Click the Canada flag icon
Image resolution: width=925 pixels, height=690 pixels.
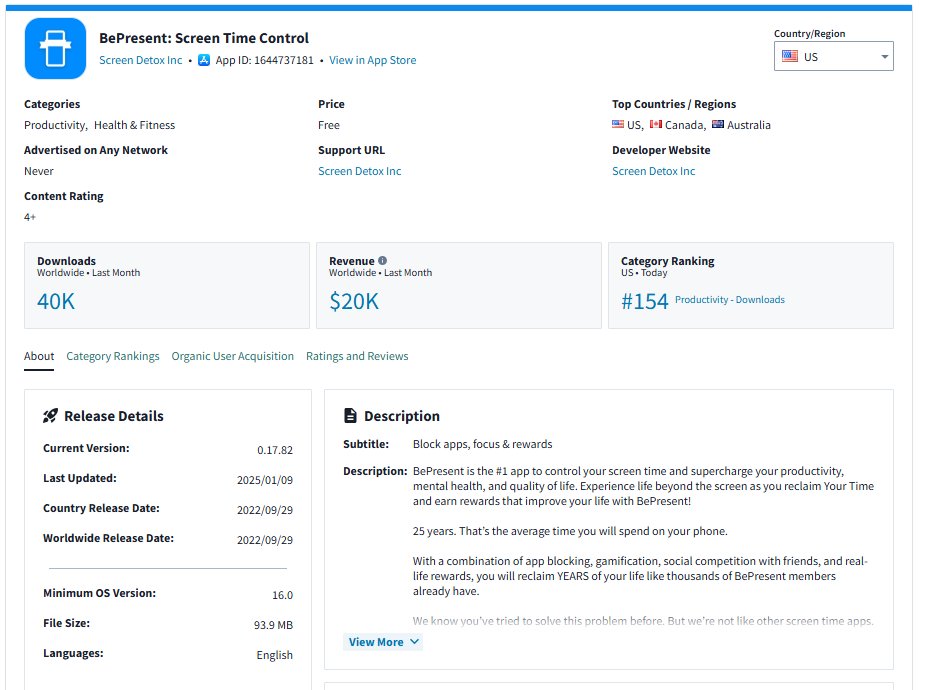tap(656, 125)
